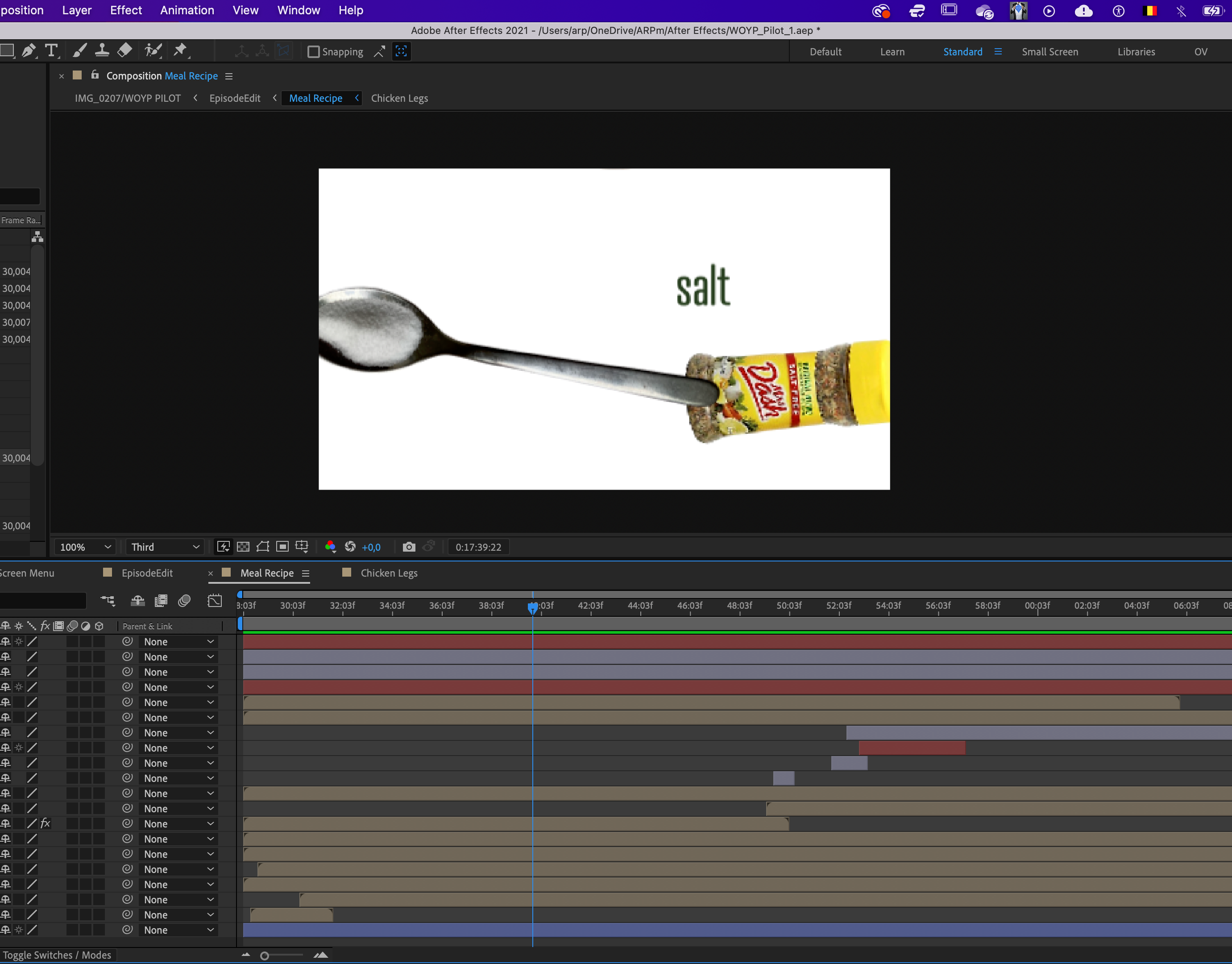Screen dimensions: 1232x964
Task: Zoom out the timeline with small mountains icon
Action: [245, 955]
